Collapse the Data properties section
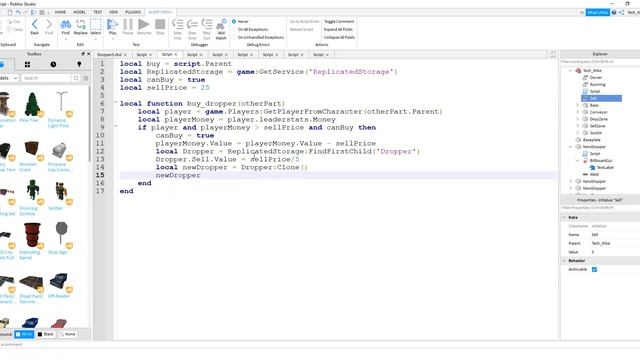This screenshot has width=640, height=360. point(564,218)
